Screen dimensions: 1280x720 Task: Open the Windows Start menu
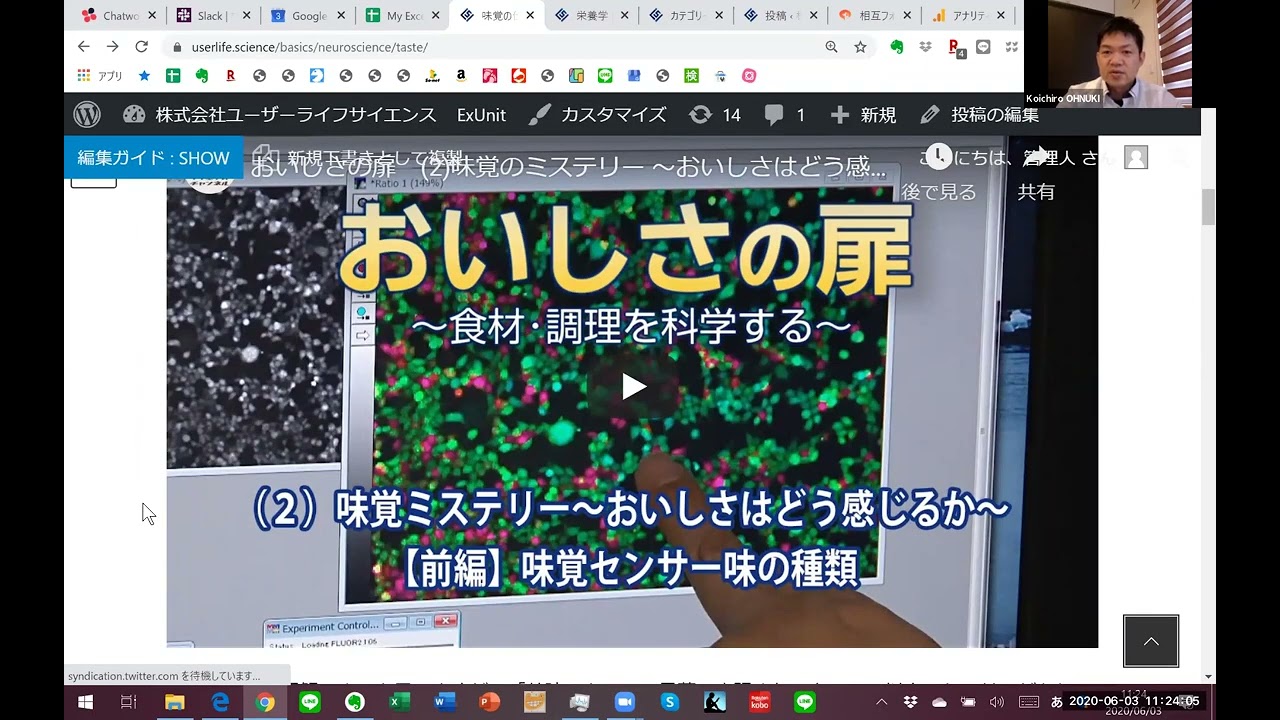(x=85, y=702)
